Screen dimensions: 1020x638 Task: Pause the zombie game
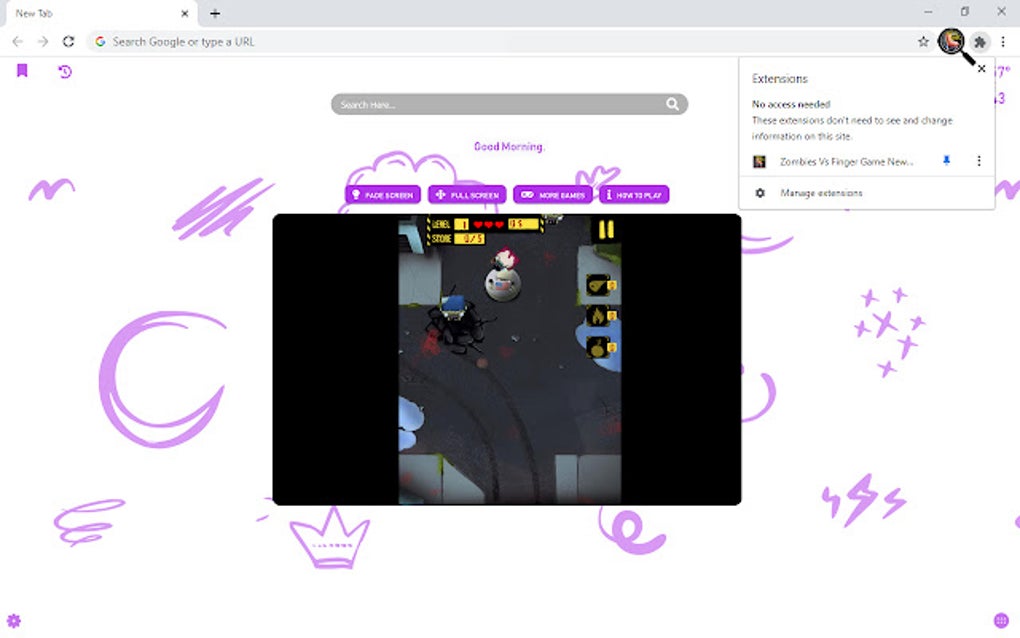(607, 230)
